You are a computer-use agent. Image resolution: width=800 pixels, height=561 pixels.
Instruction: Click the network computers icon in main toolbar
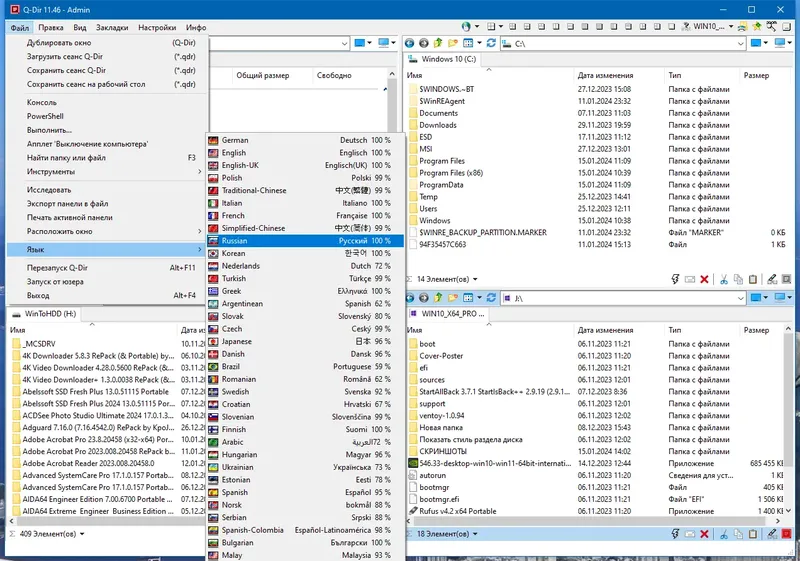tap(742, 27)
